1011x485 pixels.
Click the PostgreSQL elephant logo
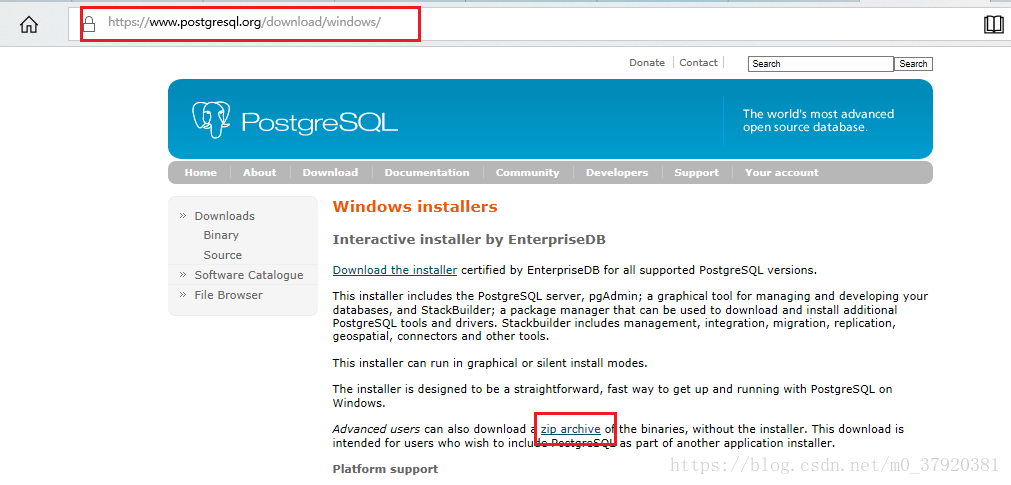pyautogui.click(x=211, y=120)
